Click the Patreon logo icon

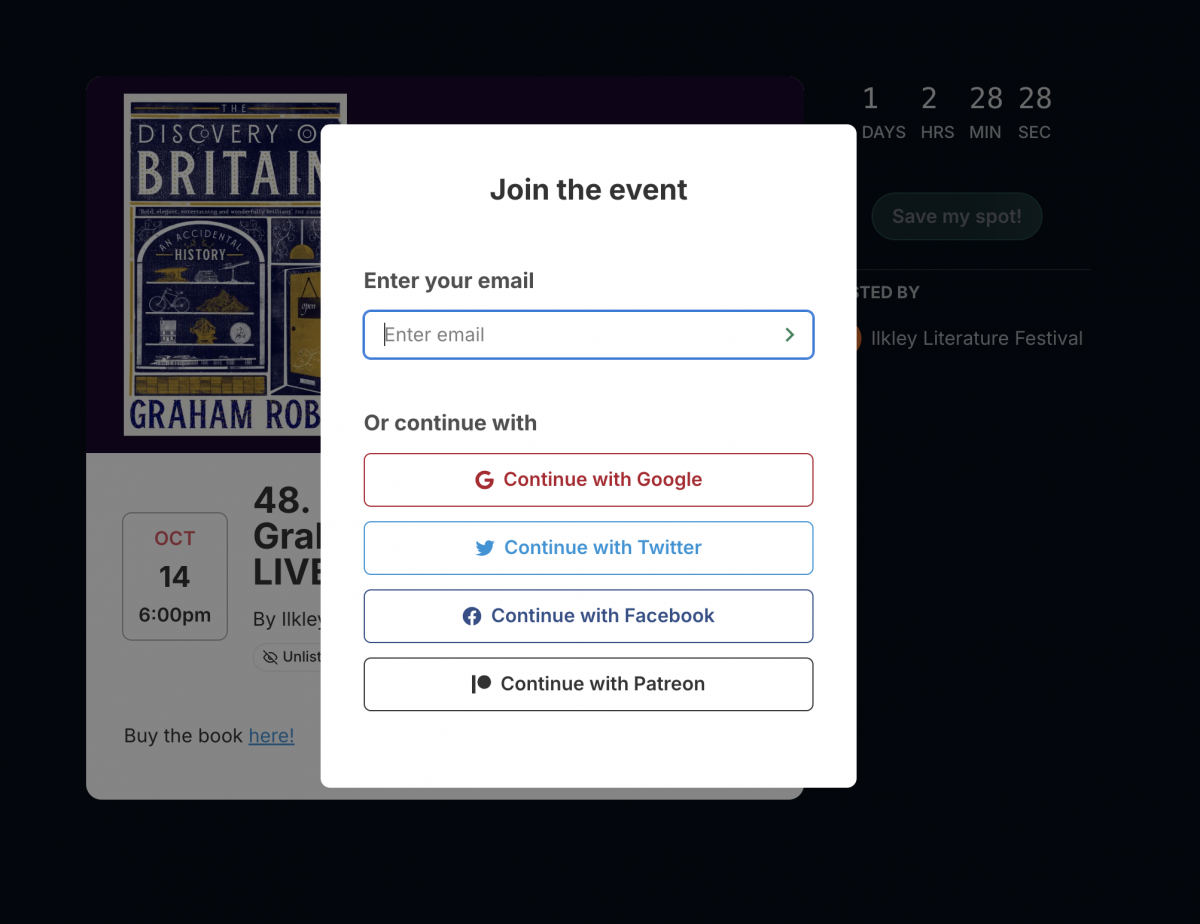point(481,684)
